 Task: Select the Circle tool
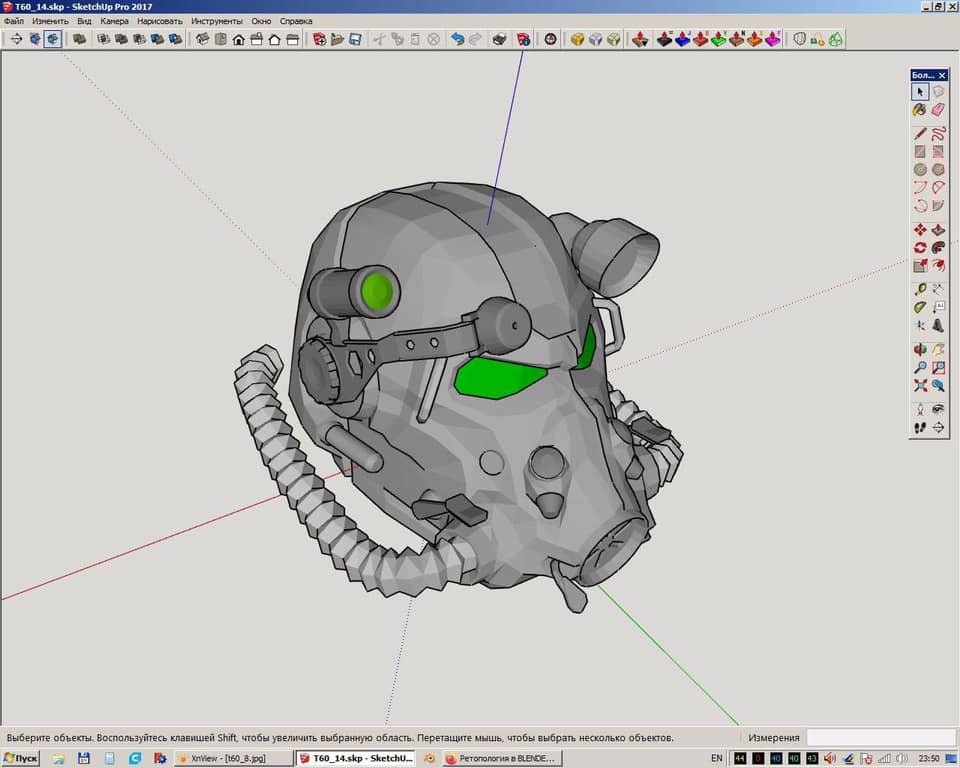click(920, 169)
